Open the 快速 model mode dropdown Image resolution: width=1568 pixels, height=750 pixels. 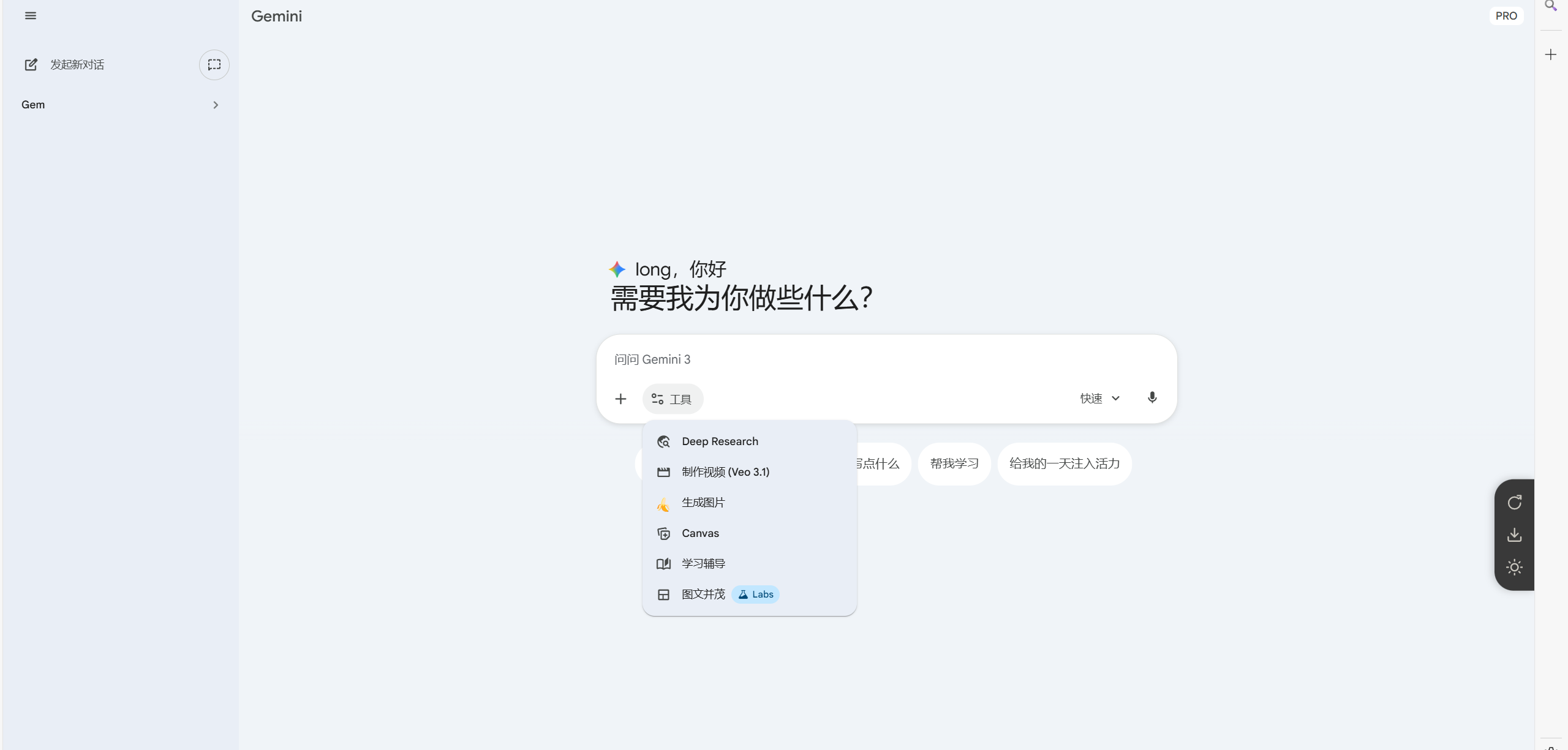1099,399
